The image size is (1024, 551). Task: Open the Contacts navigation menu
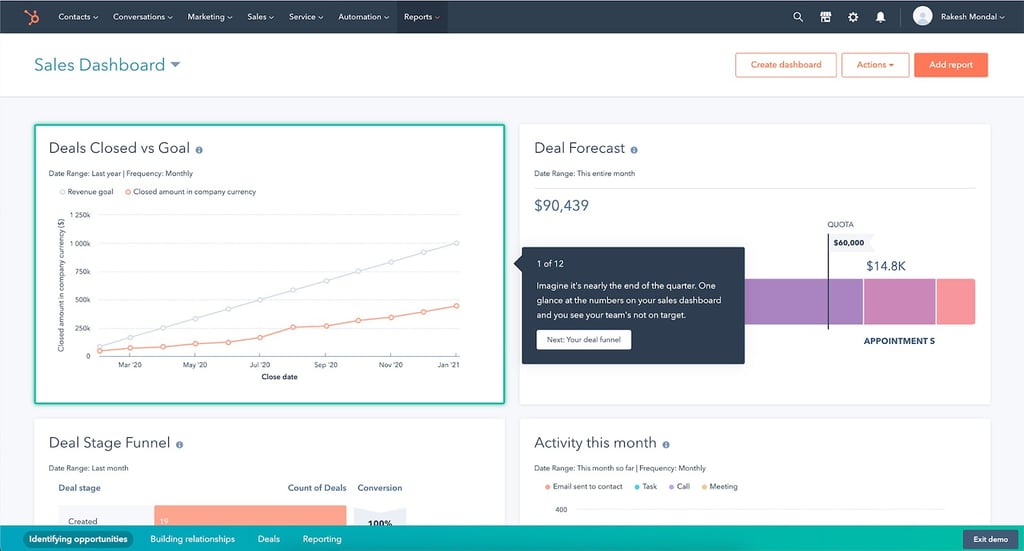click(x=78, y=17)
